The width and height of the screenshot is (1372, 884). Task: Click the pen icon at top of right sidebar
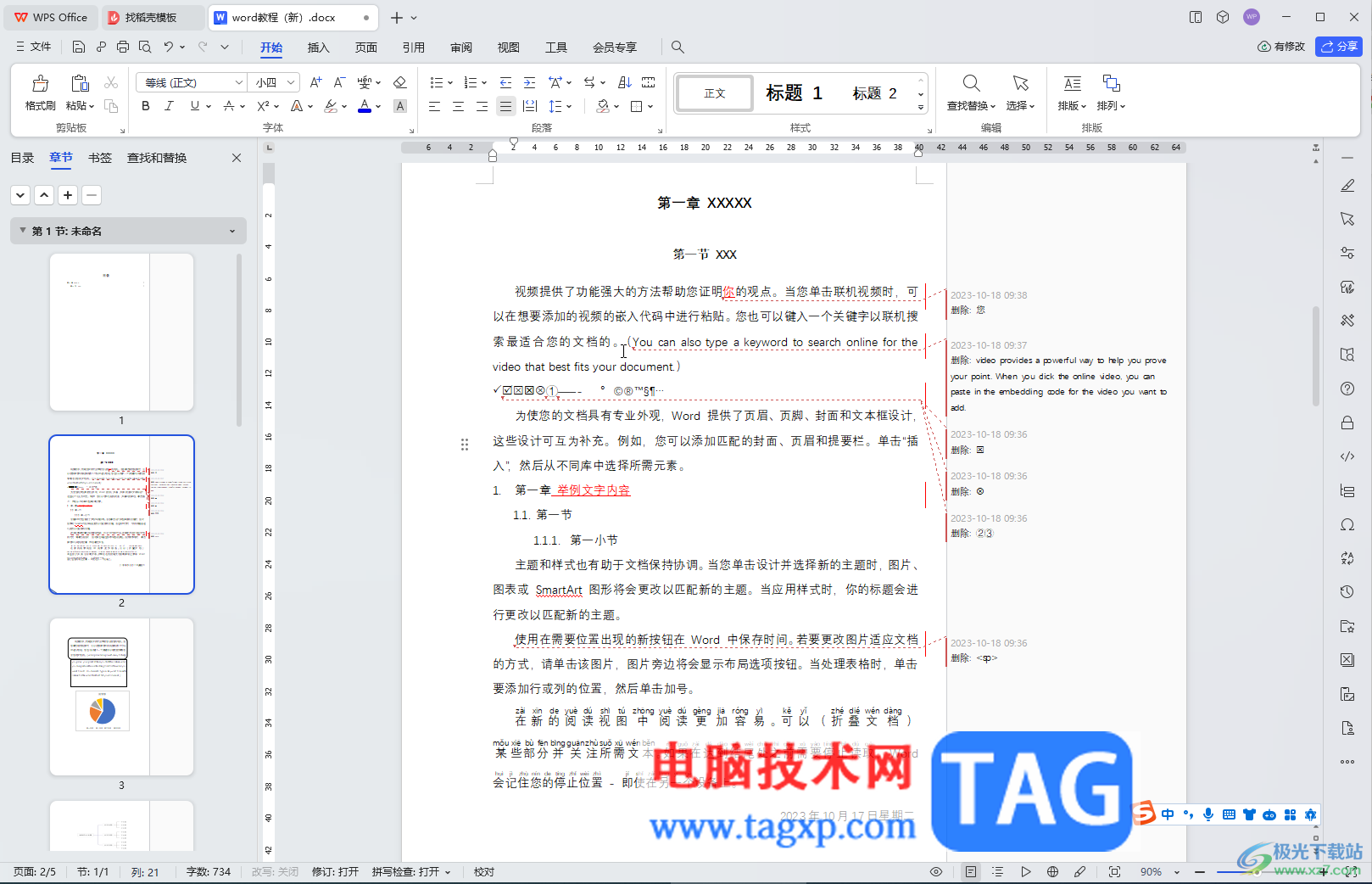1347,185
